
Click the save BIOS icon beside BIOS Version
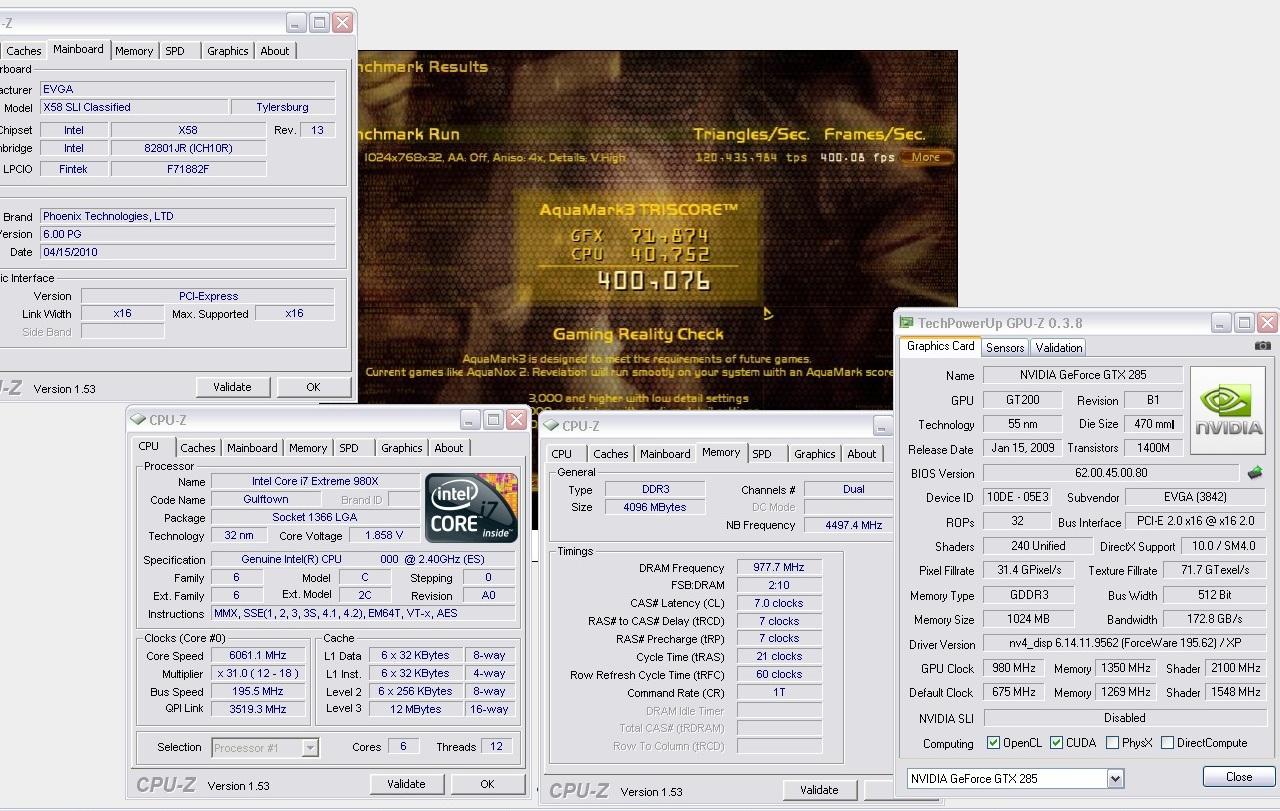[x=1254, y=473]
